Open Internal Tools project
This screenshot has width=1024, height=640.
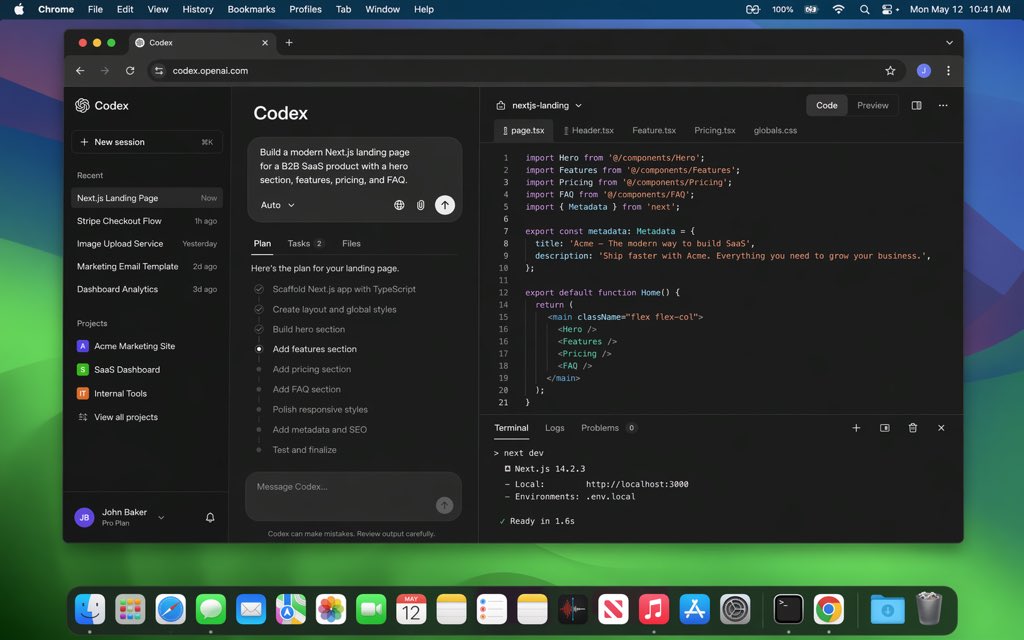[x=112, y=393]
